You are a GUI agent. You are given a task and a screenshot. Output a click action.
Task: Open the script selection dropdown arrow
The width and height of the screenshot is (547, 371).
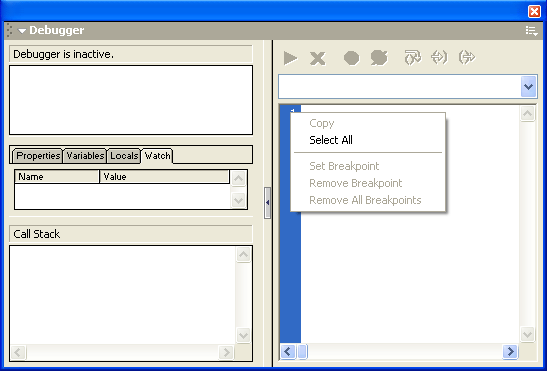529,86
